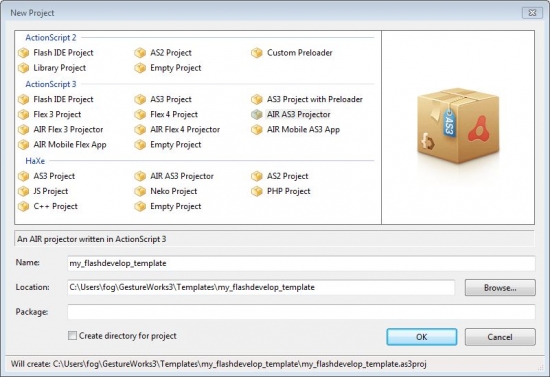Viewport: 550px width, 377px height.
Task: Select the AIR Mobile AS3 App icon
Action: (x=257, y=129)
